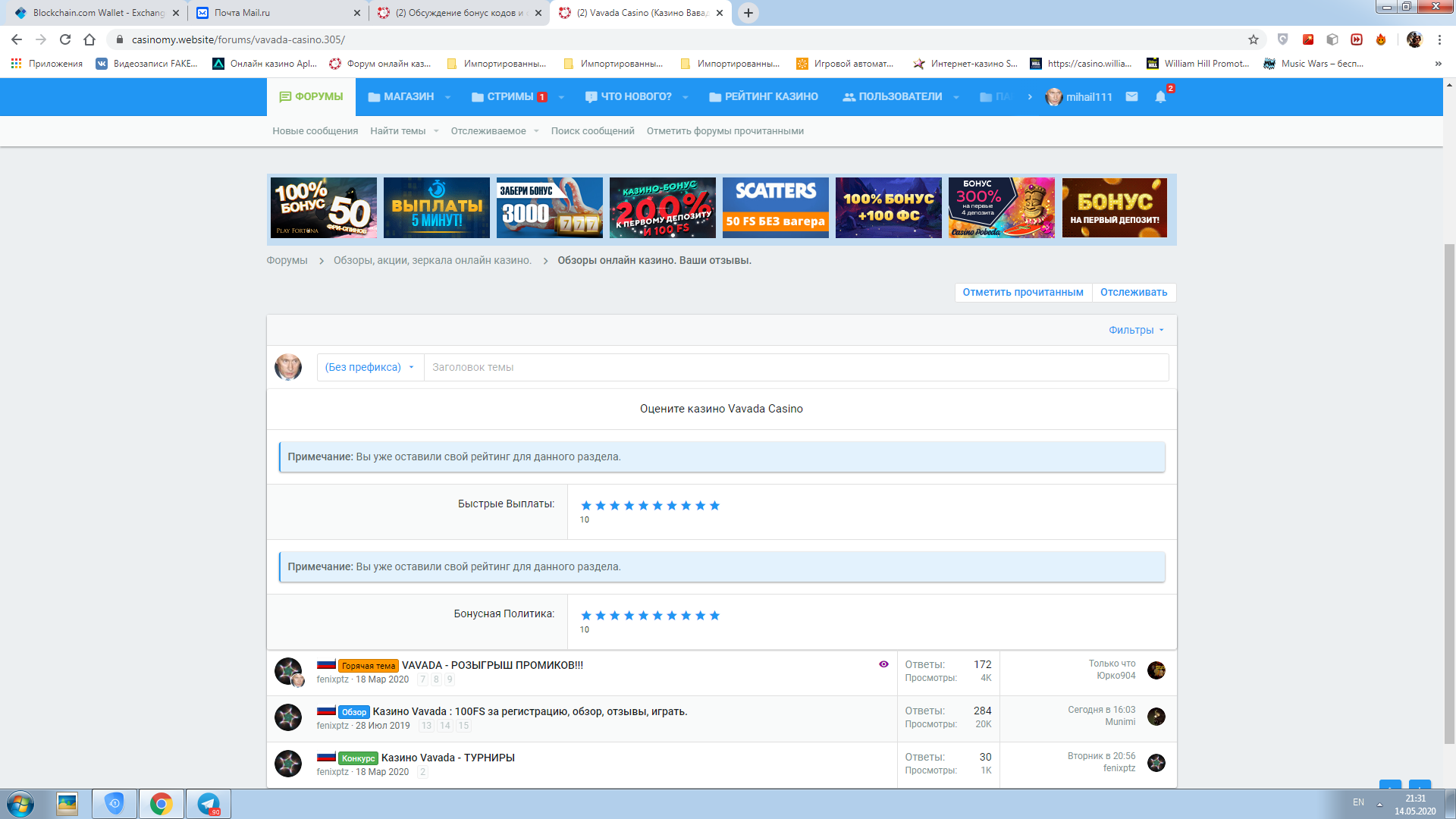Open the VAVADA - РОЗЫГРЫШ ПРОМИКОВ!!! thread

[x=492, y=665]
